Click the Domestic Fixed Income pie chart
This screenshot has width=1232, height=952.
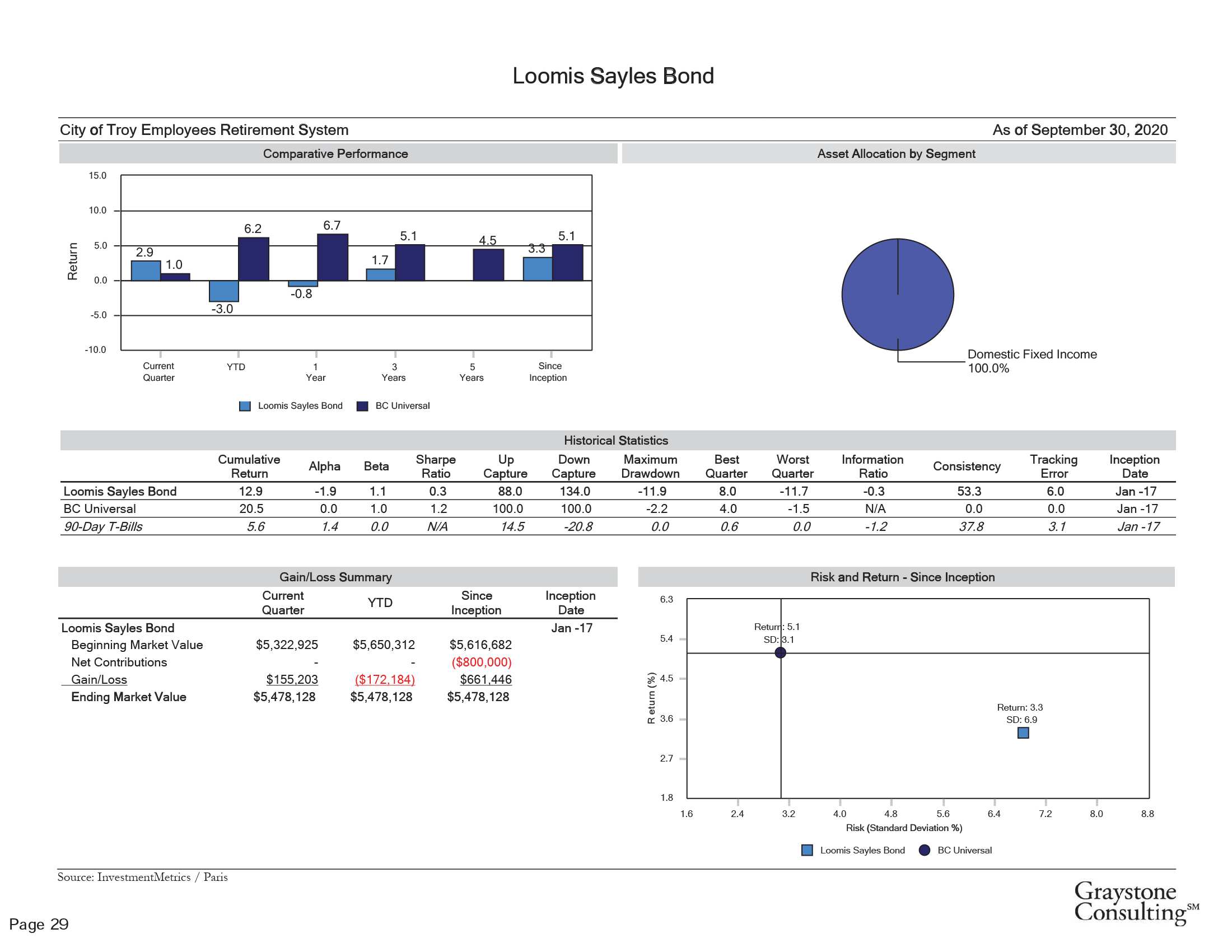point(898,295)
